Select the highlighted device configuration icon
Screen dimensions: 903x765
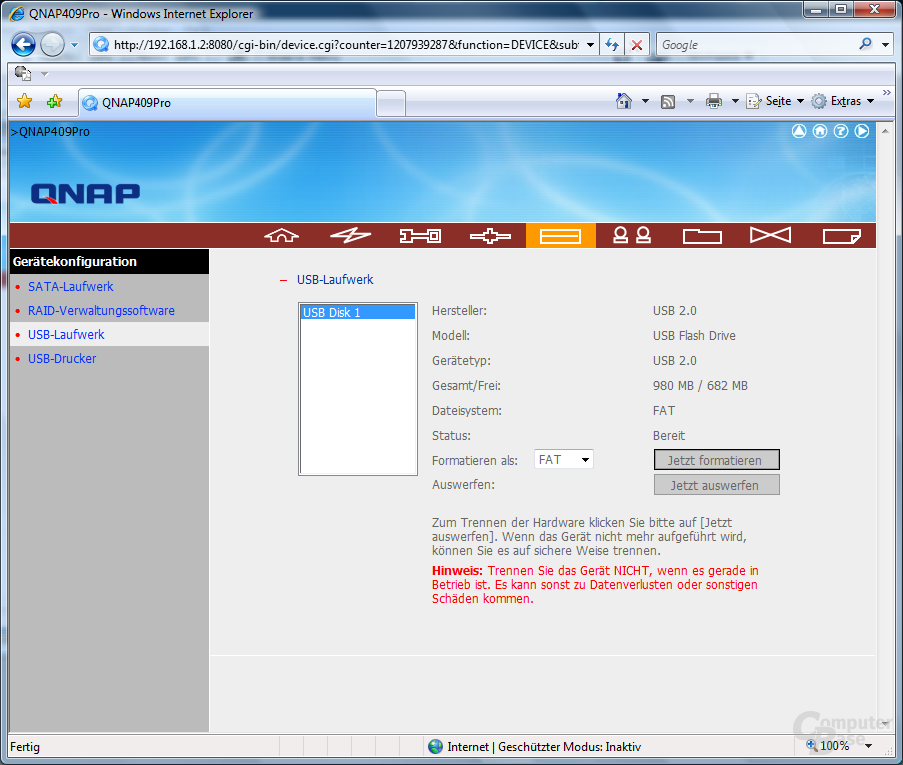[x=560, y=236]
